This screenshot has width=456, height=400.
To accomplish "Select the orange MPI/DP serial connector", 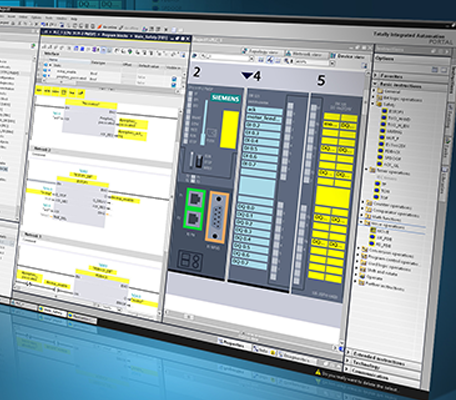I will point(218,217).
